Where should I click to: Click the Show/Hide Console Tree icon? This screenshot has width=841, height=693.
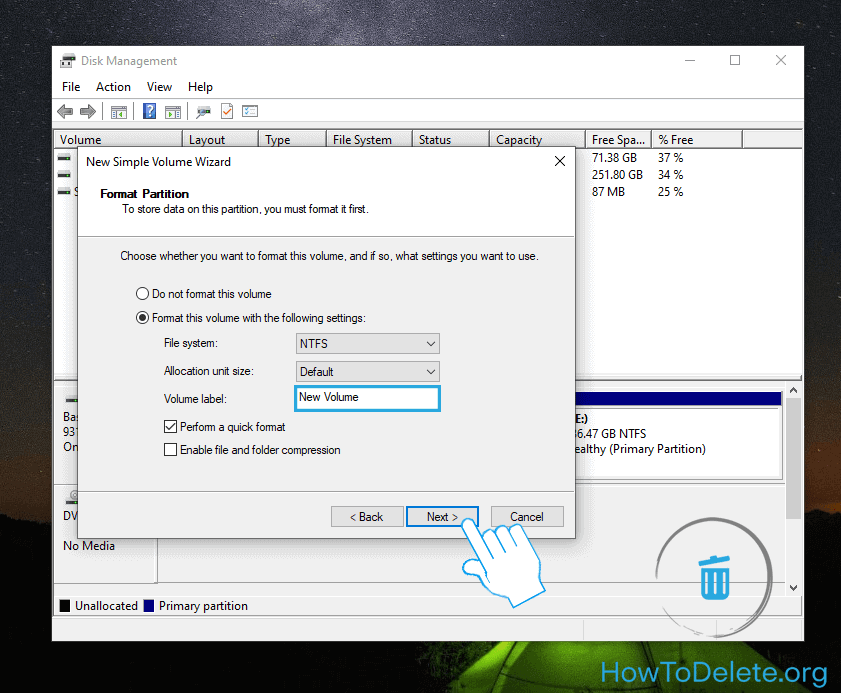pyautogui.click(x=119, y=111)
